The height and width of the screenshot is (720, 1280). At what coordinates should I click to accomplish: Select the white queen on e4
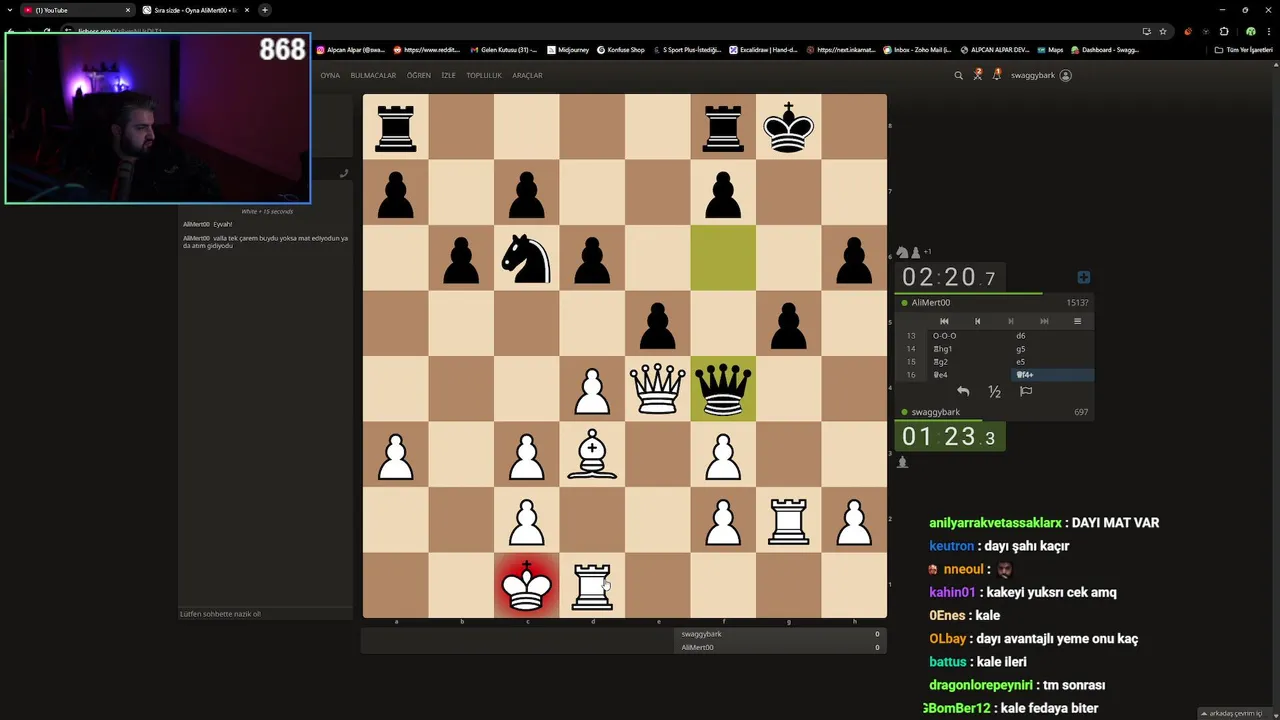658,389
